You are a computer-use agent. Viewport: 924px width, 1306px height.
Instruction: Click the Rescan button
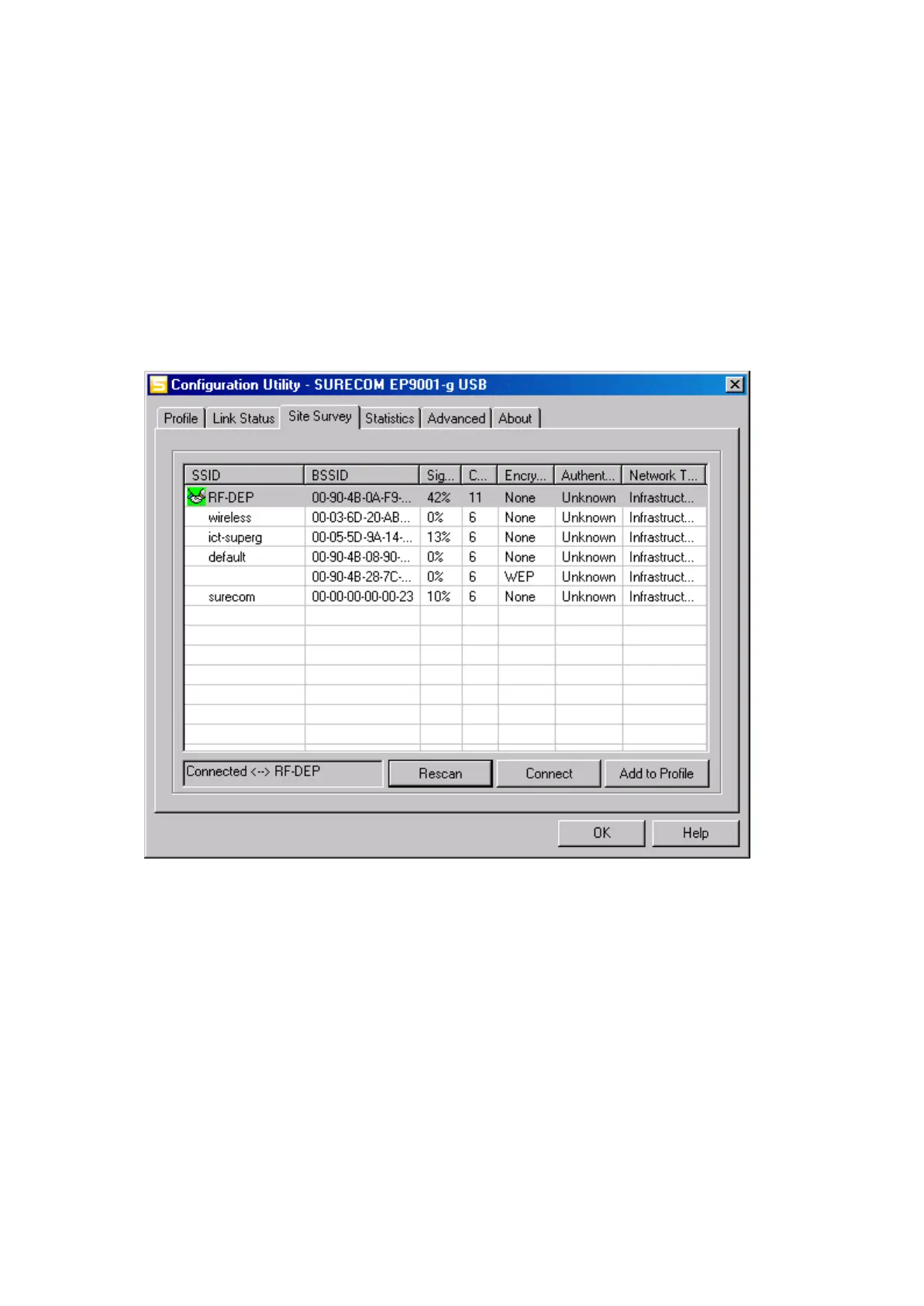[x=440, y=773]
